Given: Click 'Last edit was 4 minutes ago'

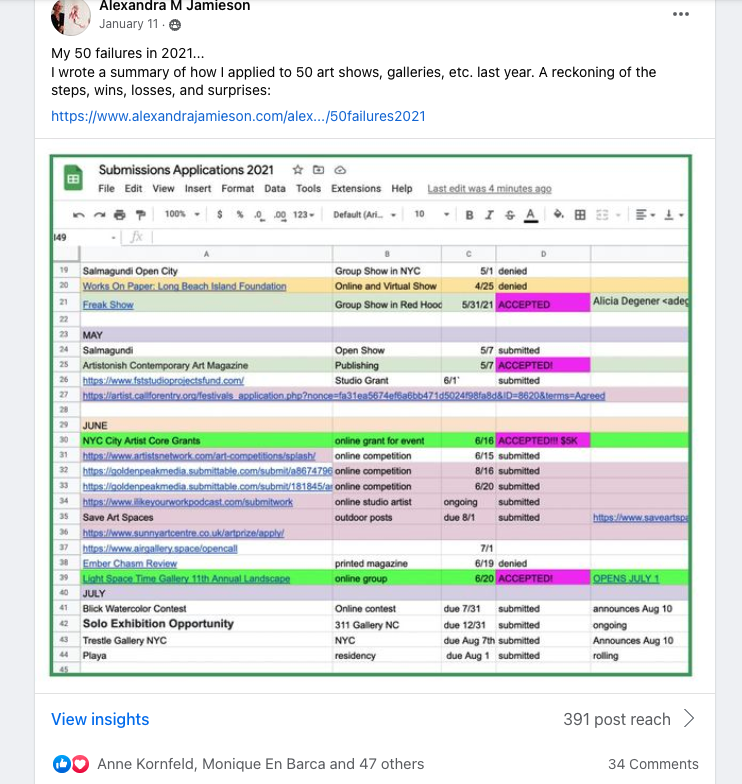Looking at the screenshot, I should tap(490, 189).
